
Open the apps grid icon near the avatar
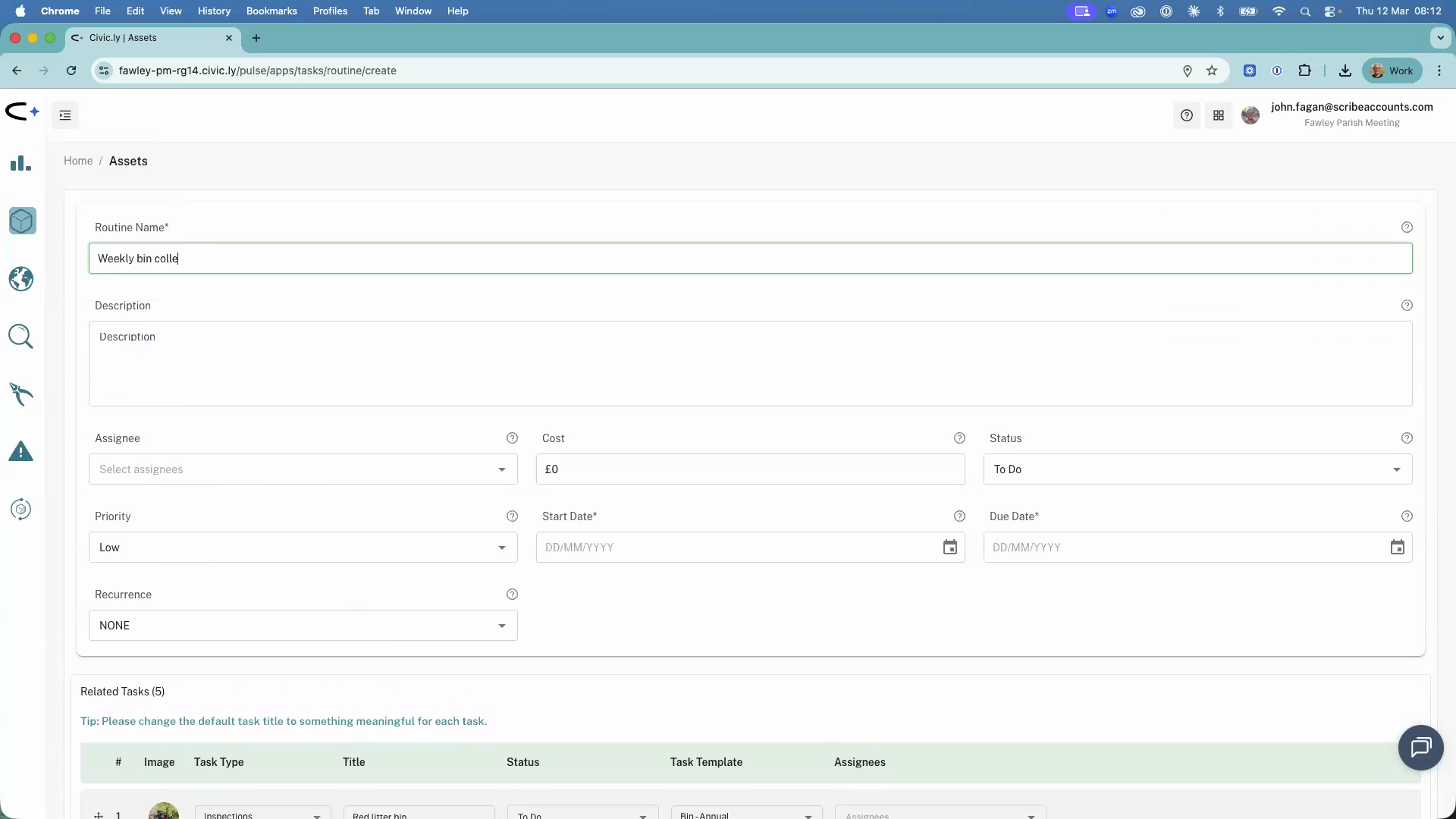pyautogui.click(x=1219, y=115)
